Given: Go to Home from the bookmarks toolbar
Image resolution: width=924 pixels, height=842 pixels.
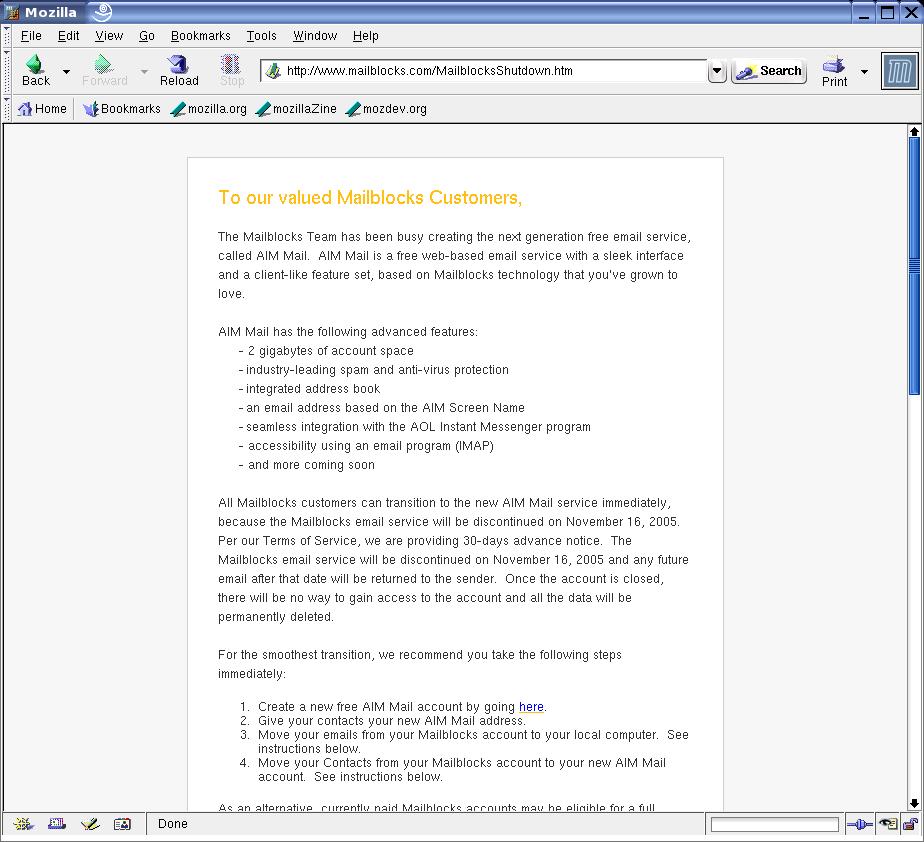Looking at the screenshot, I should 42,109.
